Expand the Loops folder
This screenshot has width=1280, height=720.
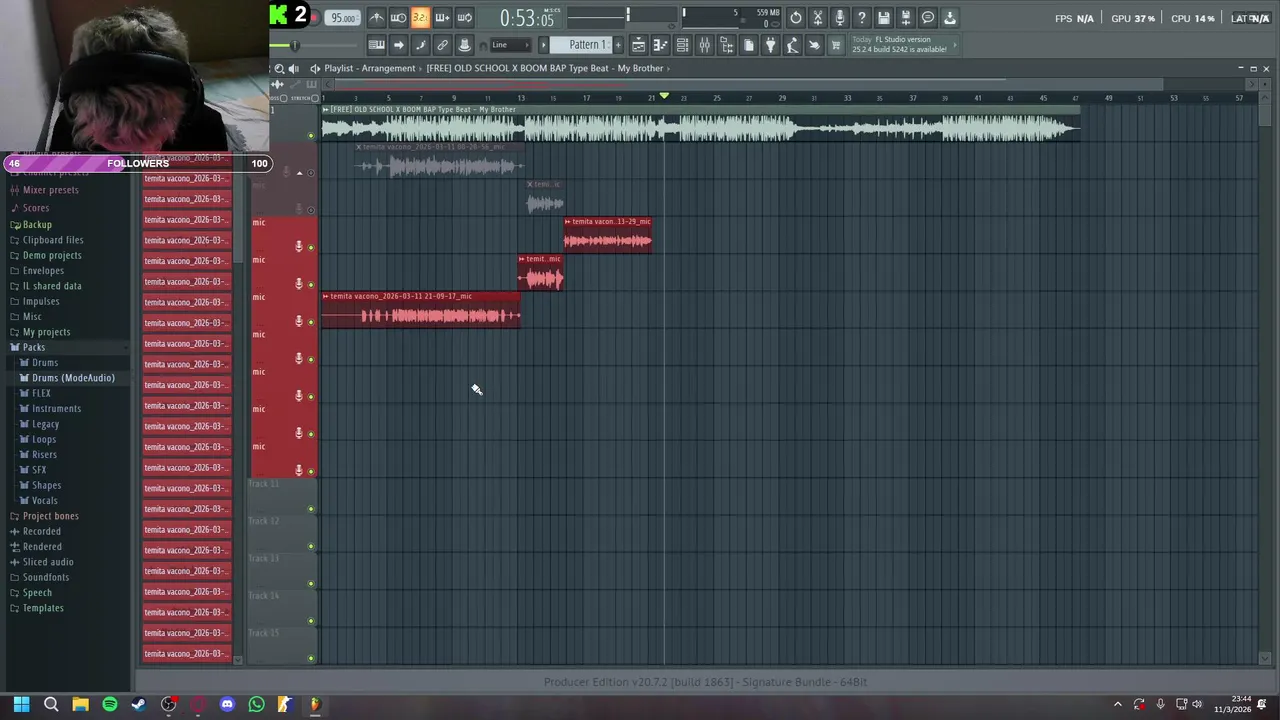44,439
